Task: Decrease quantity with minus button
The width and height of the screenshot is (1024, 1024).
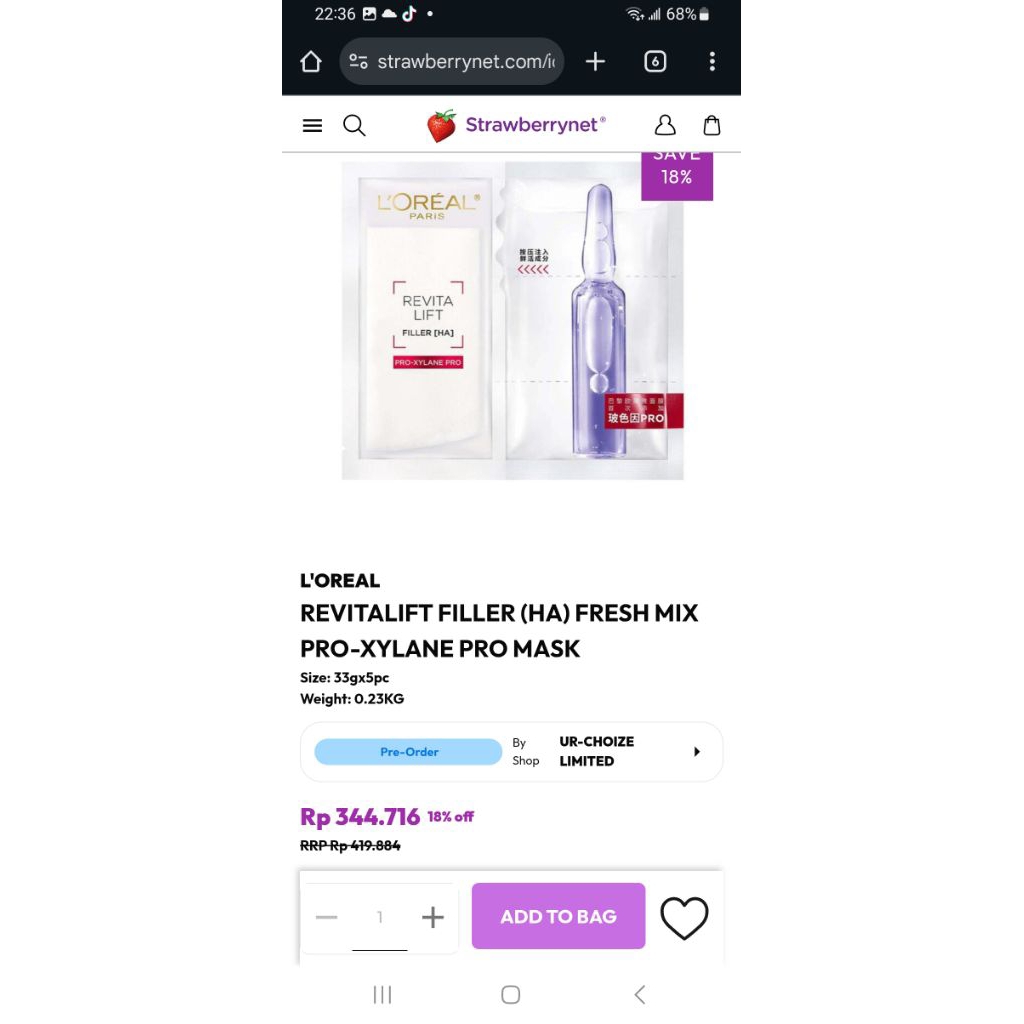Action: (x=327, y=917)
